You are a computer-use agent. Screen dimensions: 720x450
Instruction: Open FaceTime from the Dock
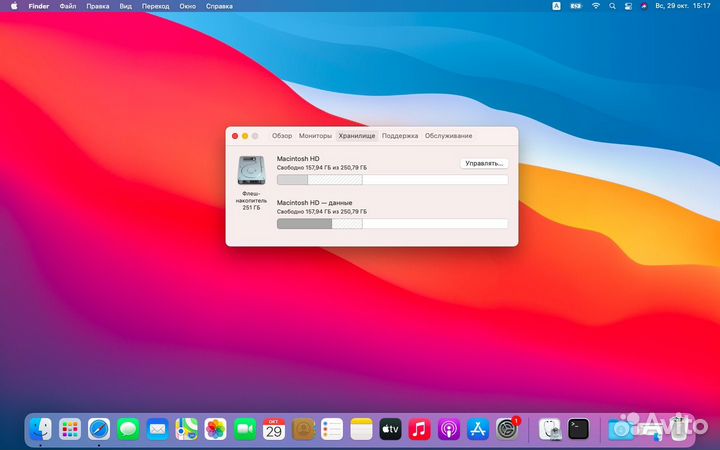pos(245,430)
